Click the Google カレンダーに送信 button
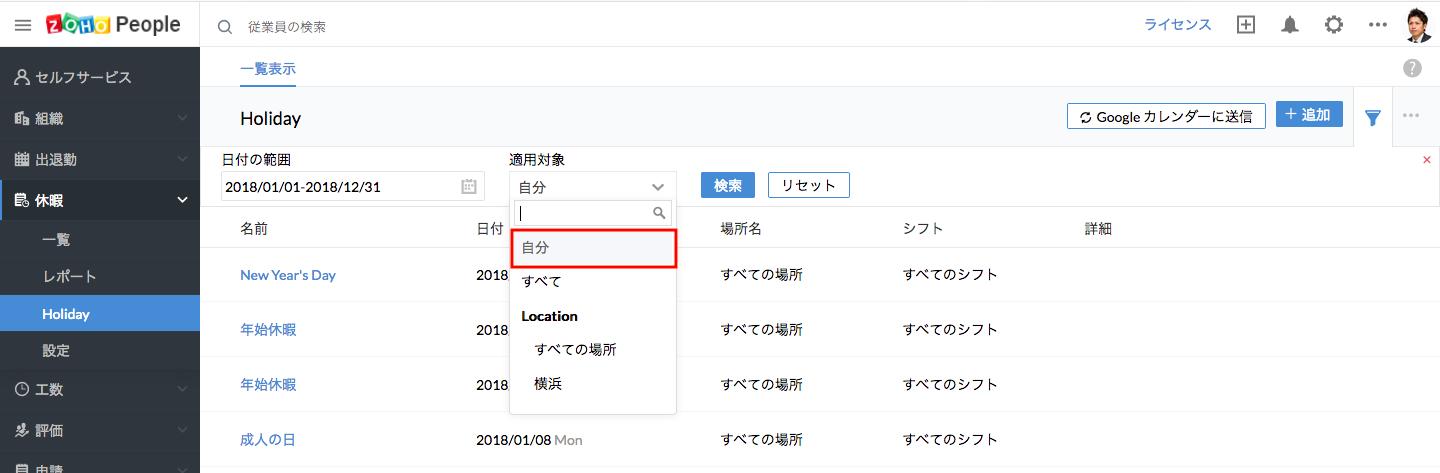 tap(1166, 116)
